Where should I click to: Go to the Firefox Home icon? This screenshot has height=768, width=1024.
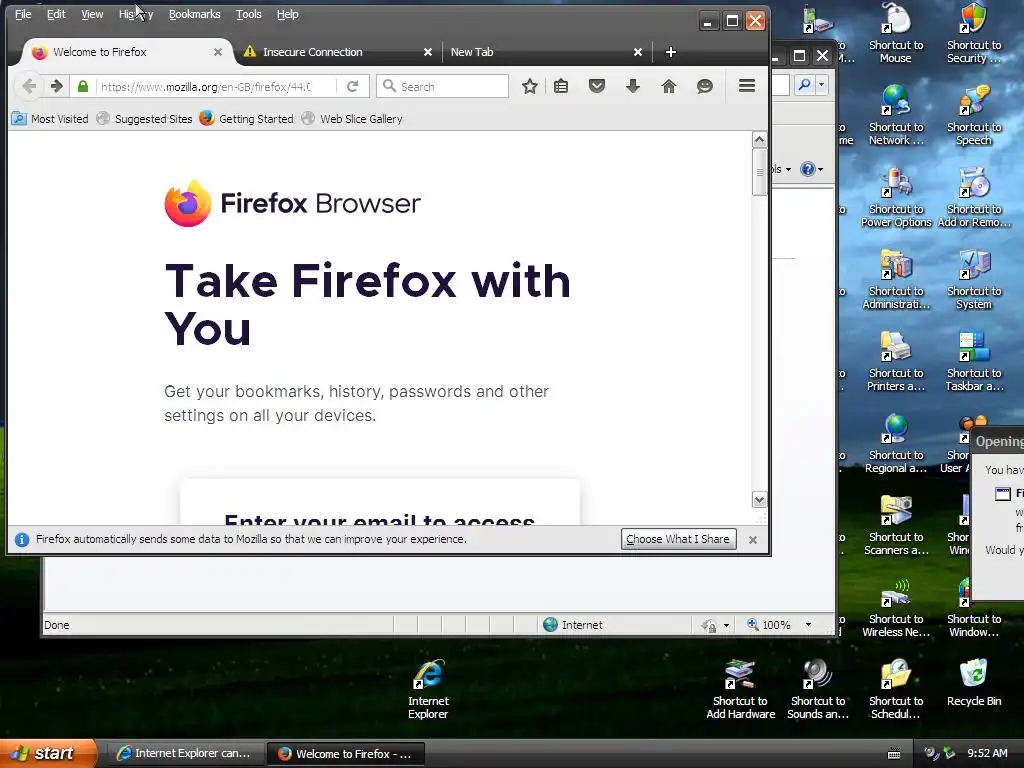click(669, 86)
